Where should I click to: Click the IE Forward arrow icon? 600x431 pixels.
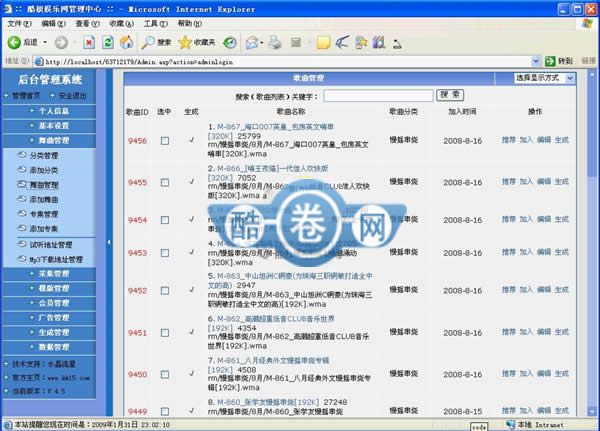pos(61,42)
